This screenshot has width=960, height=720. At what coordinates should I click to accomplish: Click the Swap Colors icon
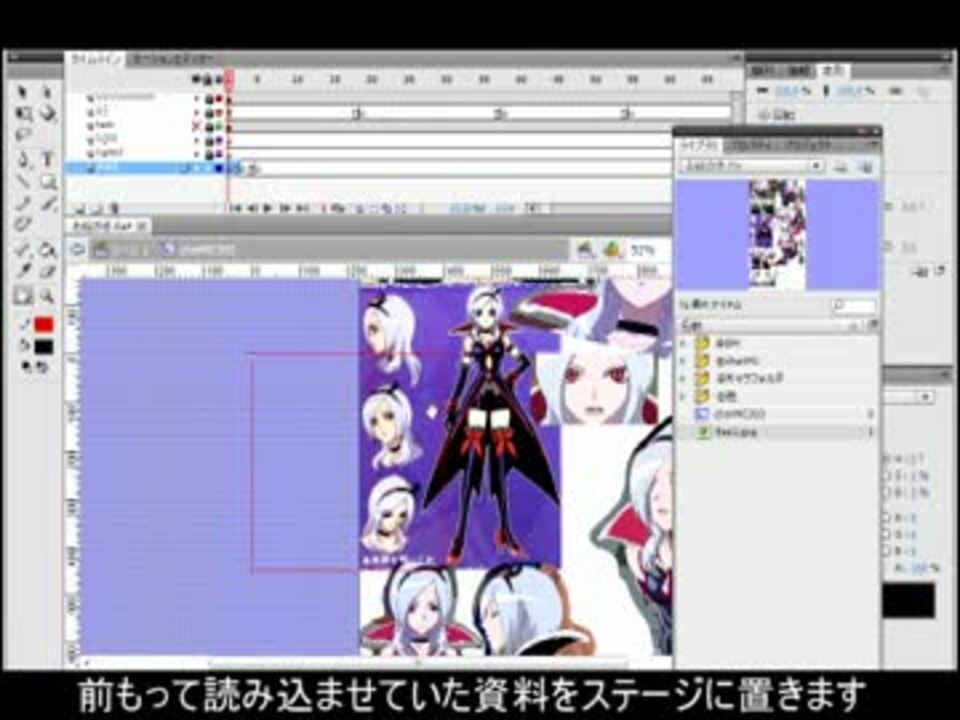point(41,367)
